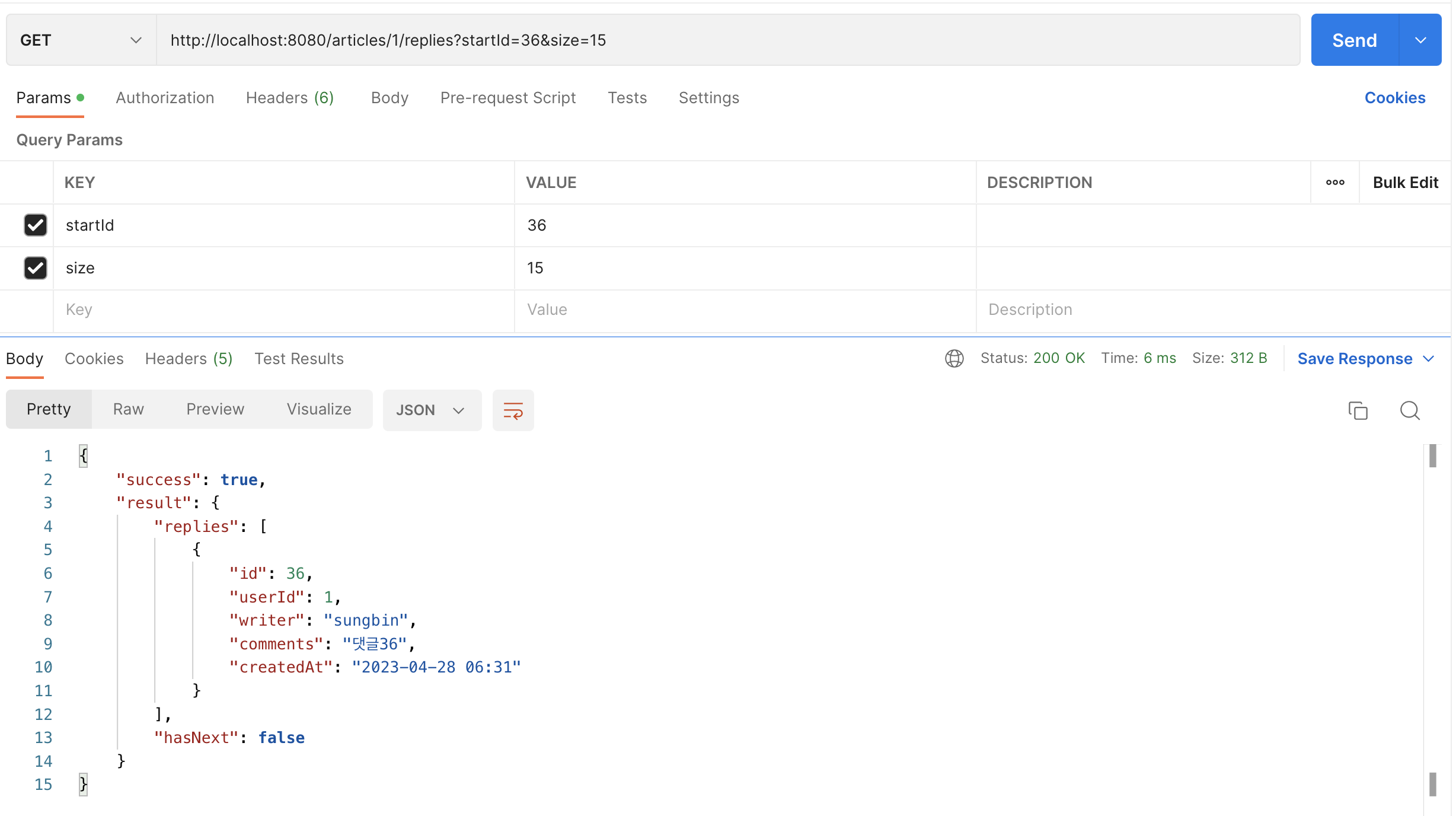Open the Cookies link
Viewport: 1456px width, 816px height.
pyautogui.click(x=1394, y=98)
